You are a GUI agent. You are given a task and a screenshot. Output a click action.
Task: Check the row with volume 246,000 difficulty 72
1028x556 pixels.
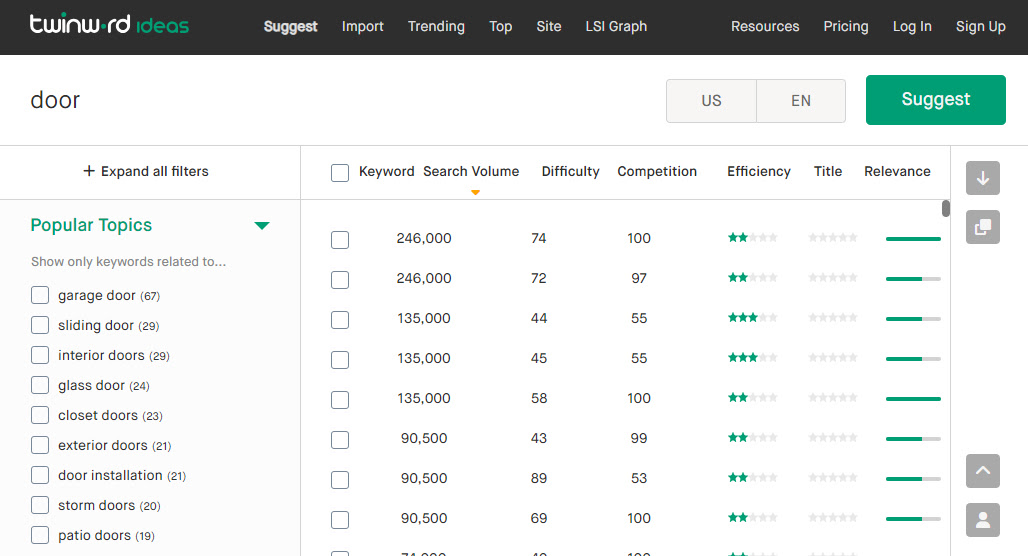pyautogui.click(x=340, y=280)
